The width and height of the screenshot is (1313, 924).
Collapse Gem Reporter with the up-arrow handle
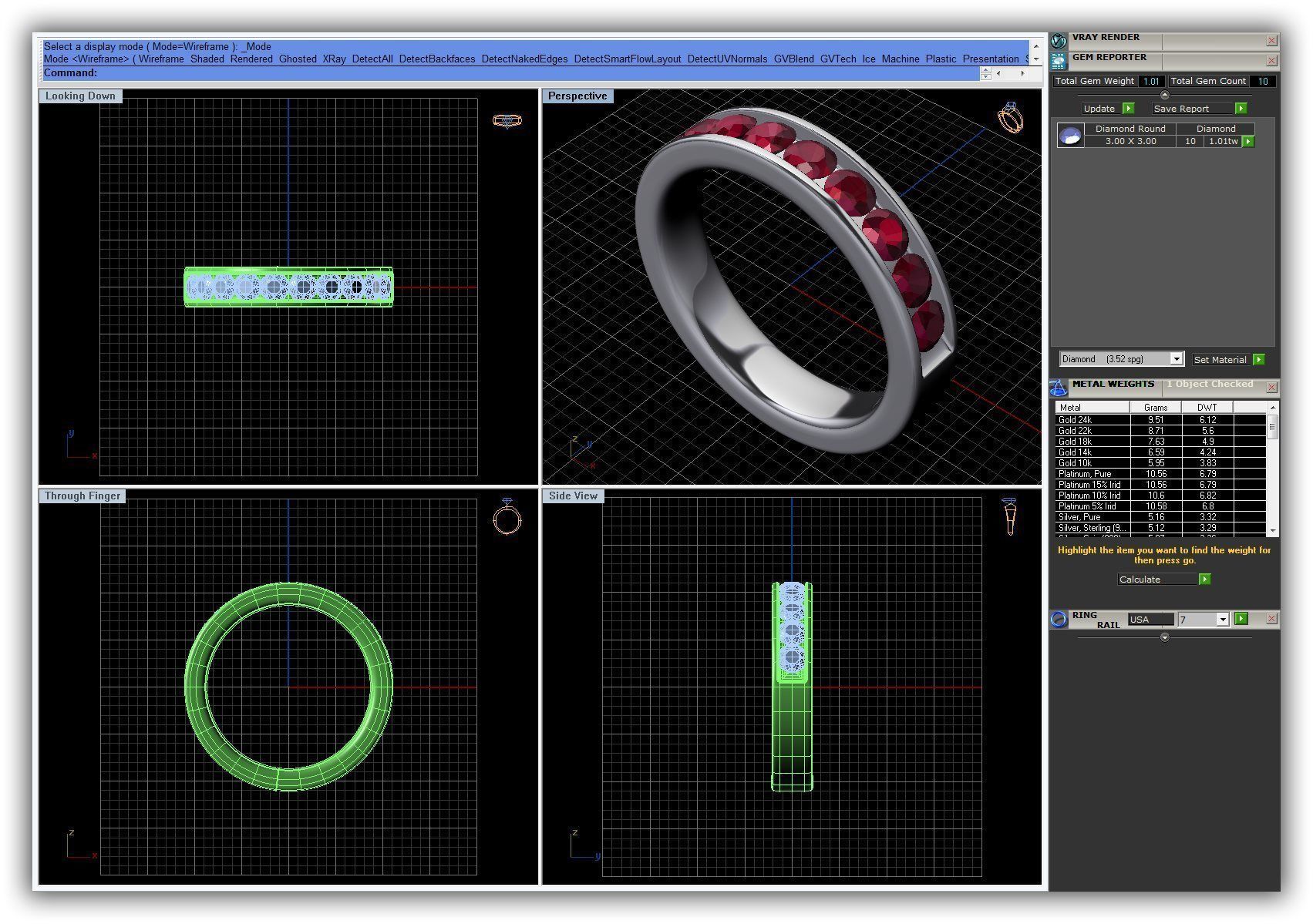tap(1165, 95)
